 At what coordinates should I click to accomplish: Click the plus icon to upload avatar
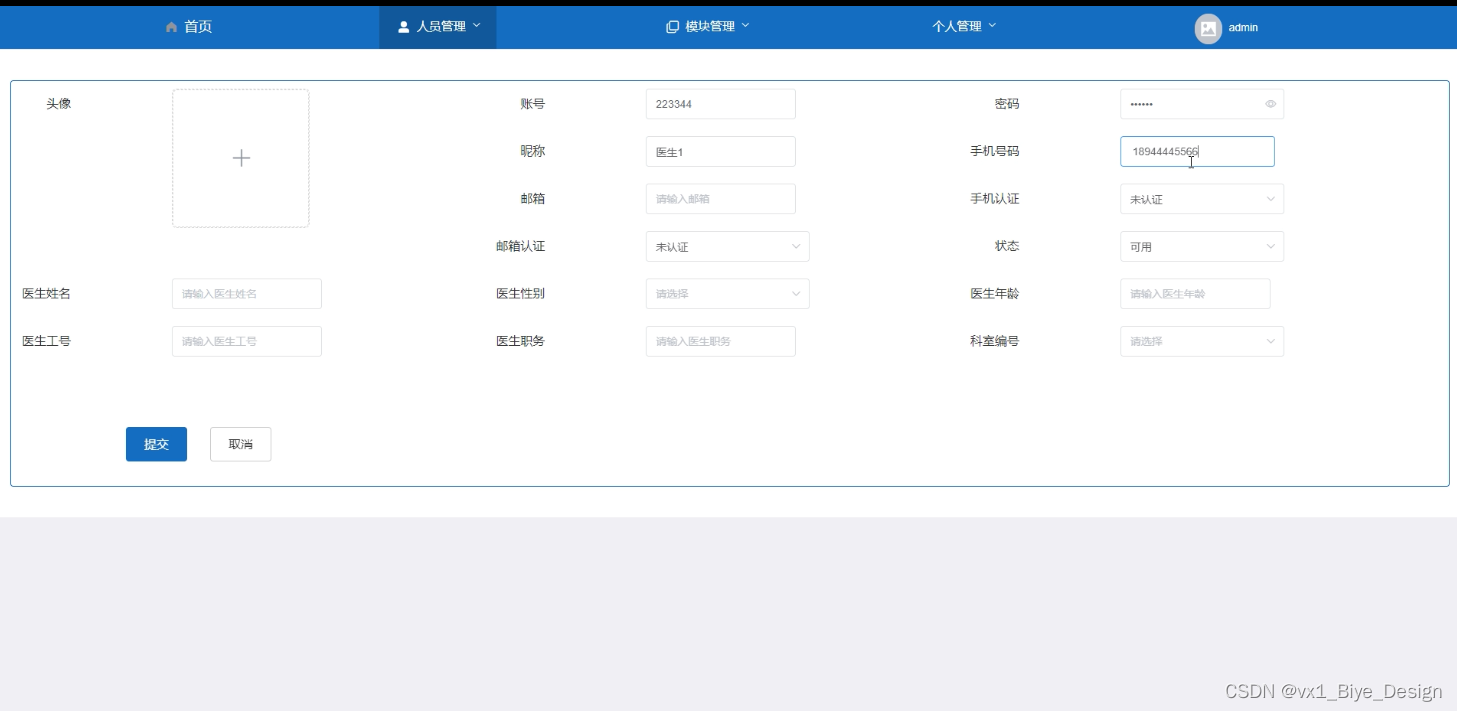pyautogui.click(x=241, y=158)
